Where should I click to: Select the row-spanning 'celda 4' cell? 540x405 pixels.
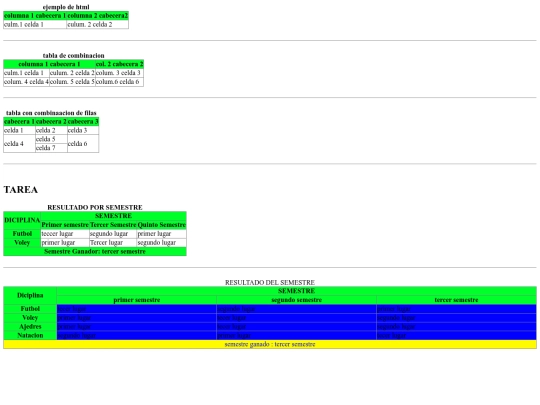pos(19,144)
